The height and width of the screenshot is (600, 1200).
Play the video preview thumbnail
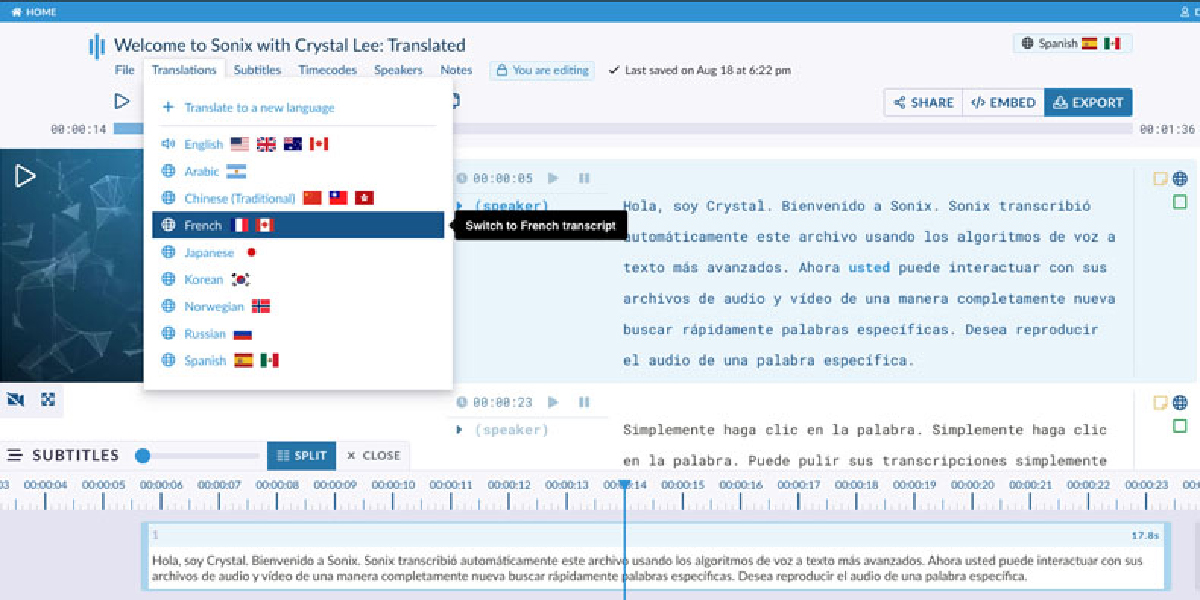tap(25, 177)
